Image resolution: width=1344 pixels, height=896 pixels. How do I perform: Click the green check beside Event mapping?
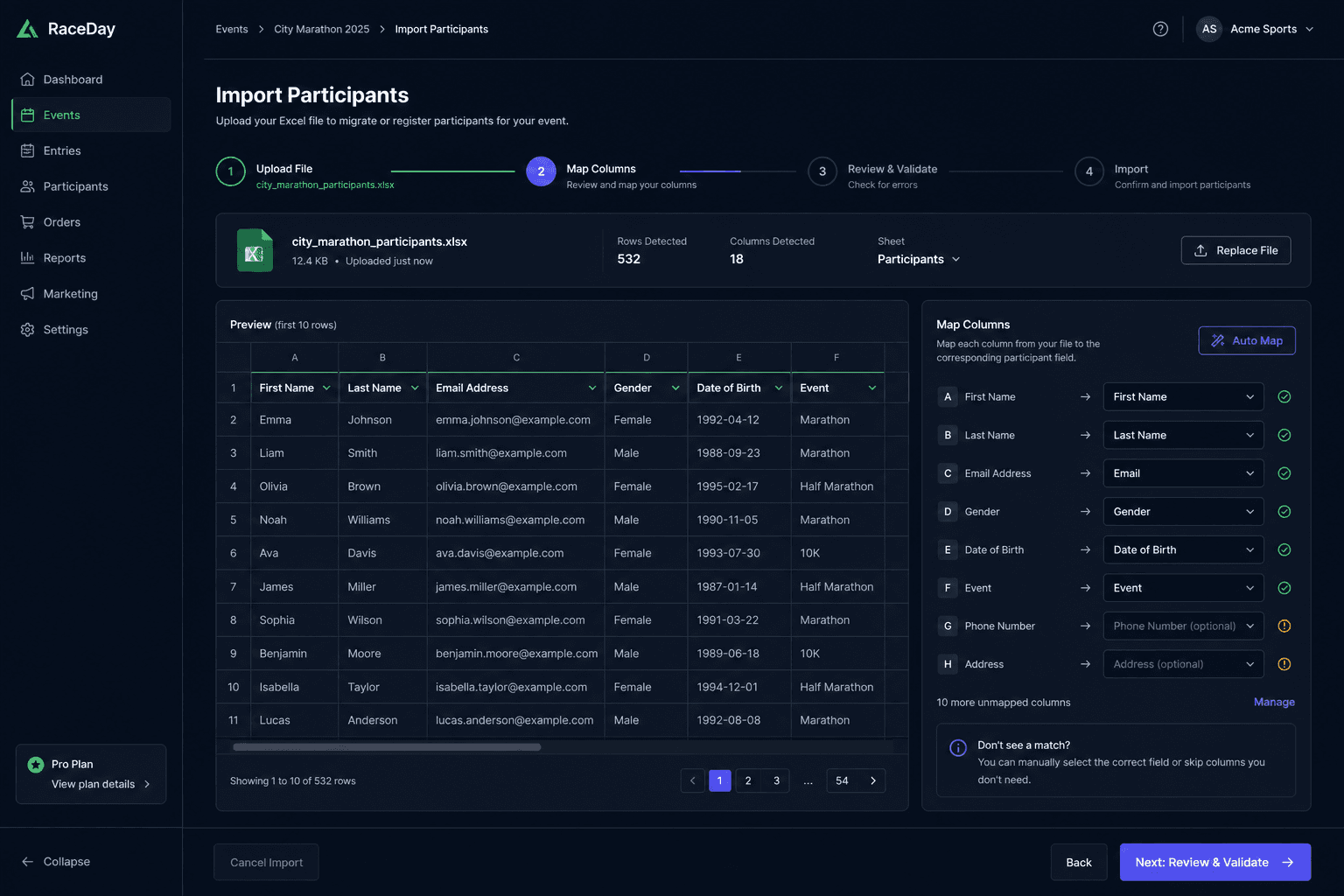1284,588
